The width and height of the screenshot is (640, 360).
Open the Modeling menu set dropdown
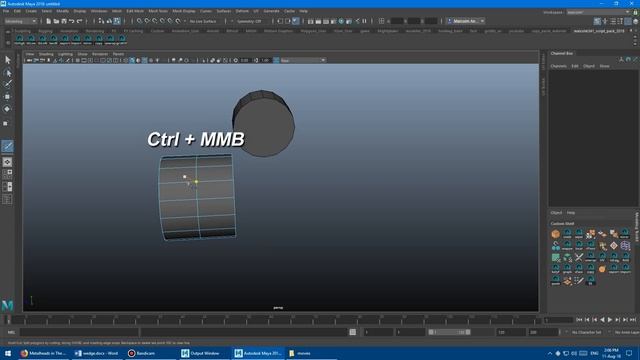(20, 21)
